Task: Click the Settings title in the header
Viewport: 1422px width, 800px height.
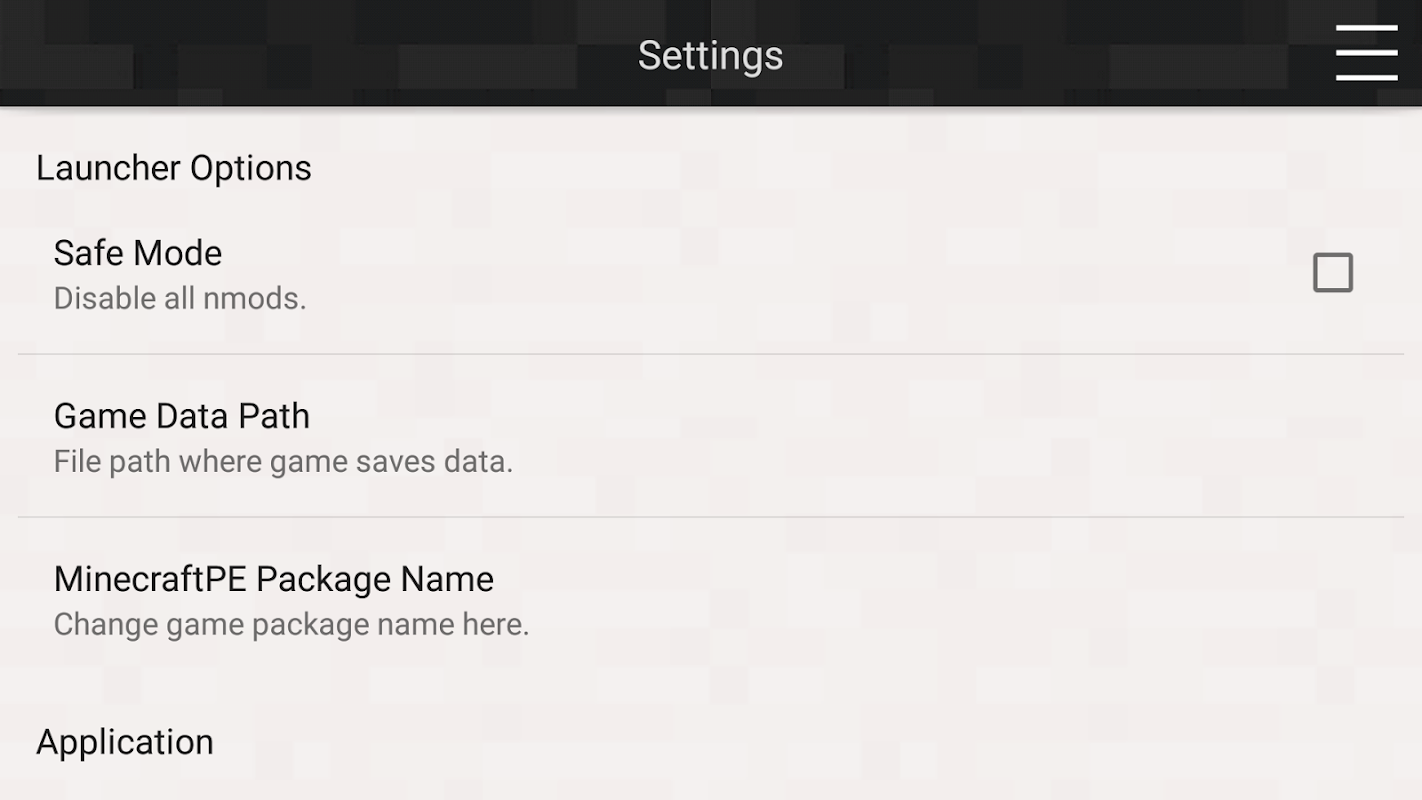Action: 710,55
